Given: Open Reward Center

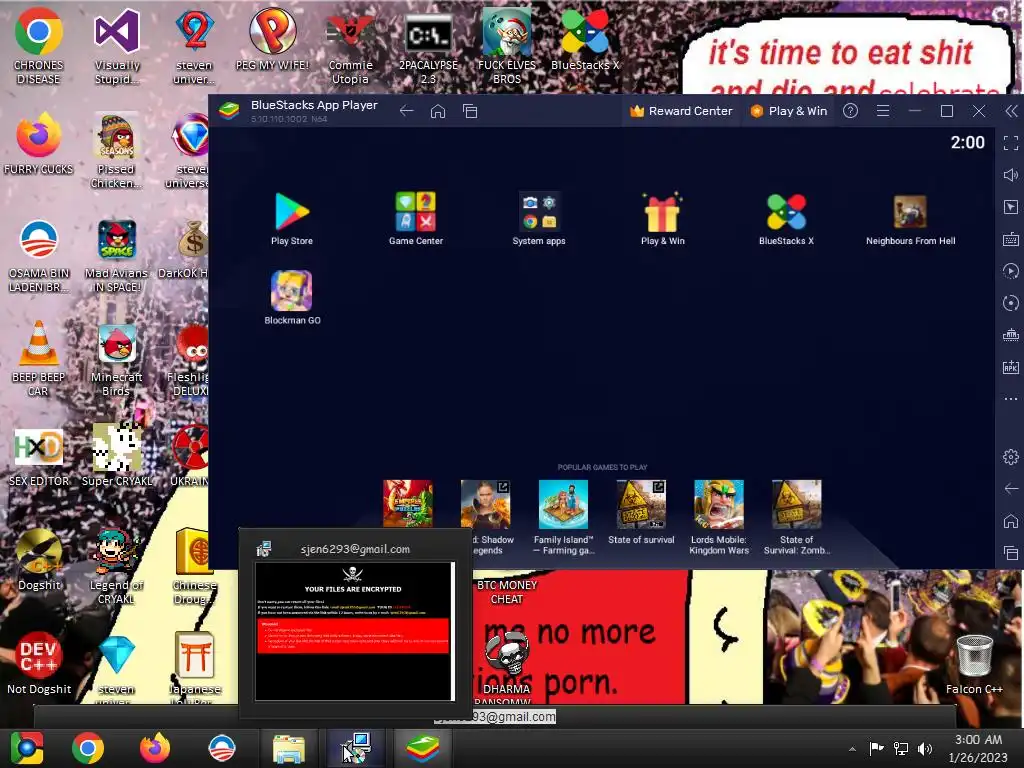Looking at the screenshot, I should coord(681,111).
